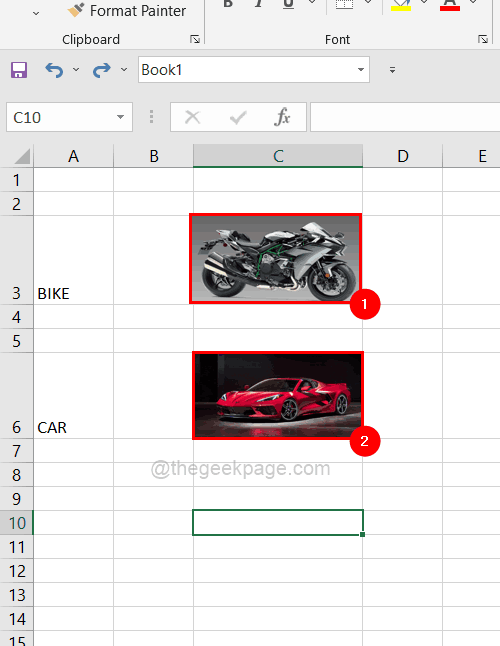Apply the yellow fill color
This screenshot has width=500, height=646.
401,5
